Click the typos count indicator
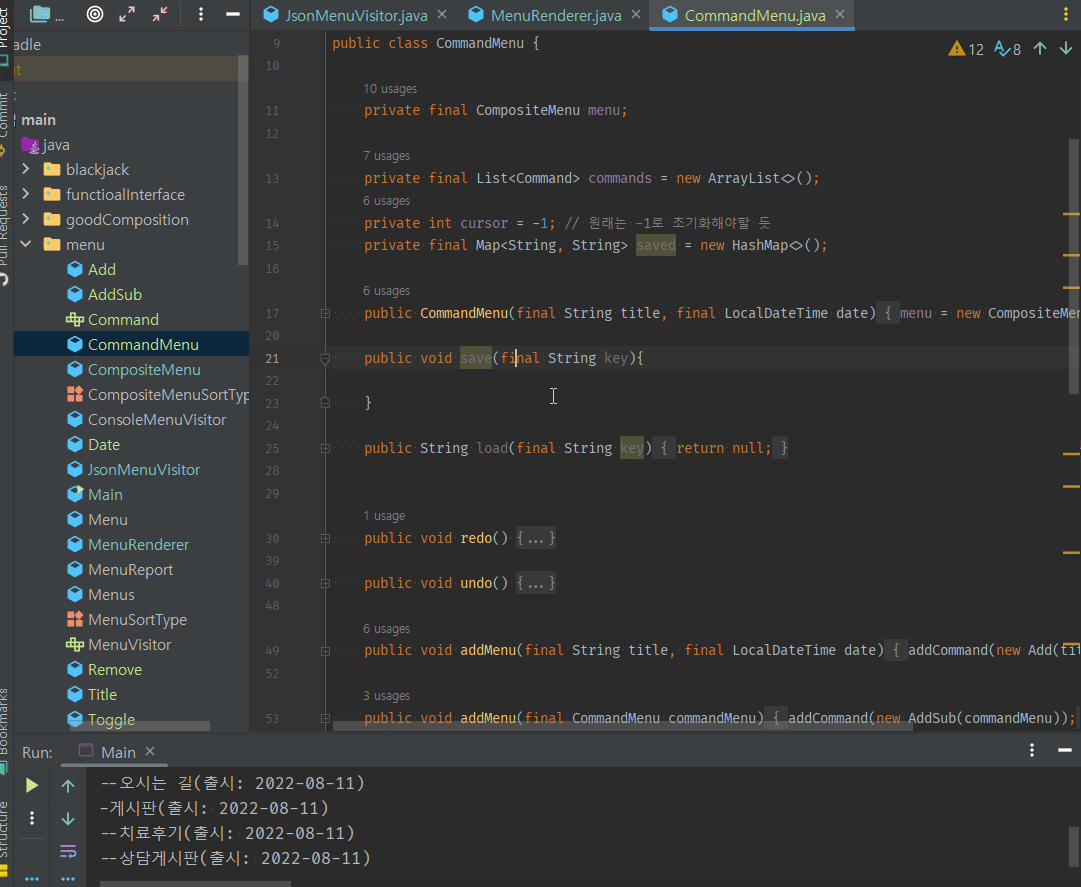1081x887 pixels. (x=1007, y=49)
